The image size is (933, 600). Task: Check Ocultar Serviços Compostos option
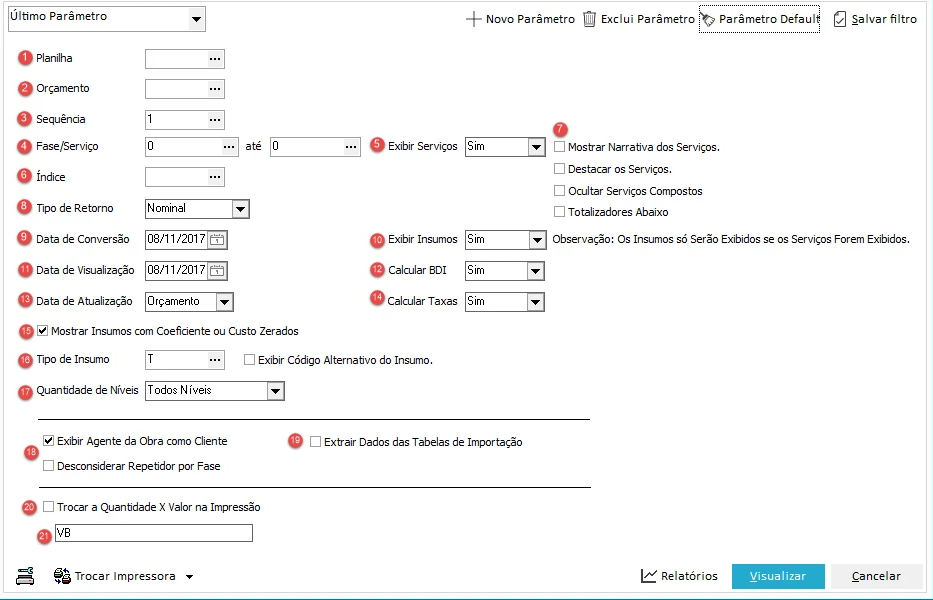560,191
